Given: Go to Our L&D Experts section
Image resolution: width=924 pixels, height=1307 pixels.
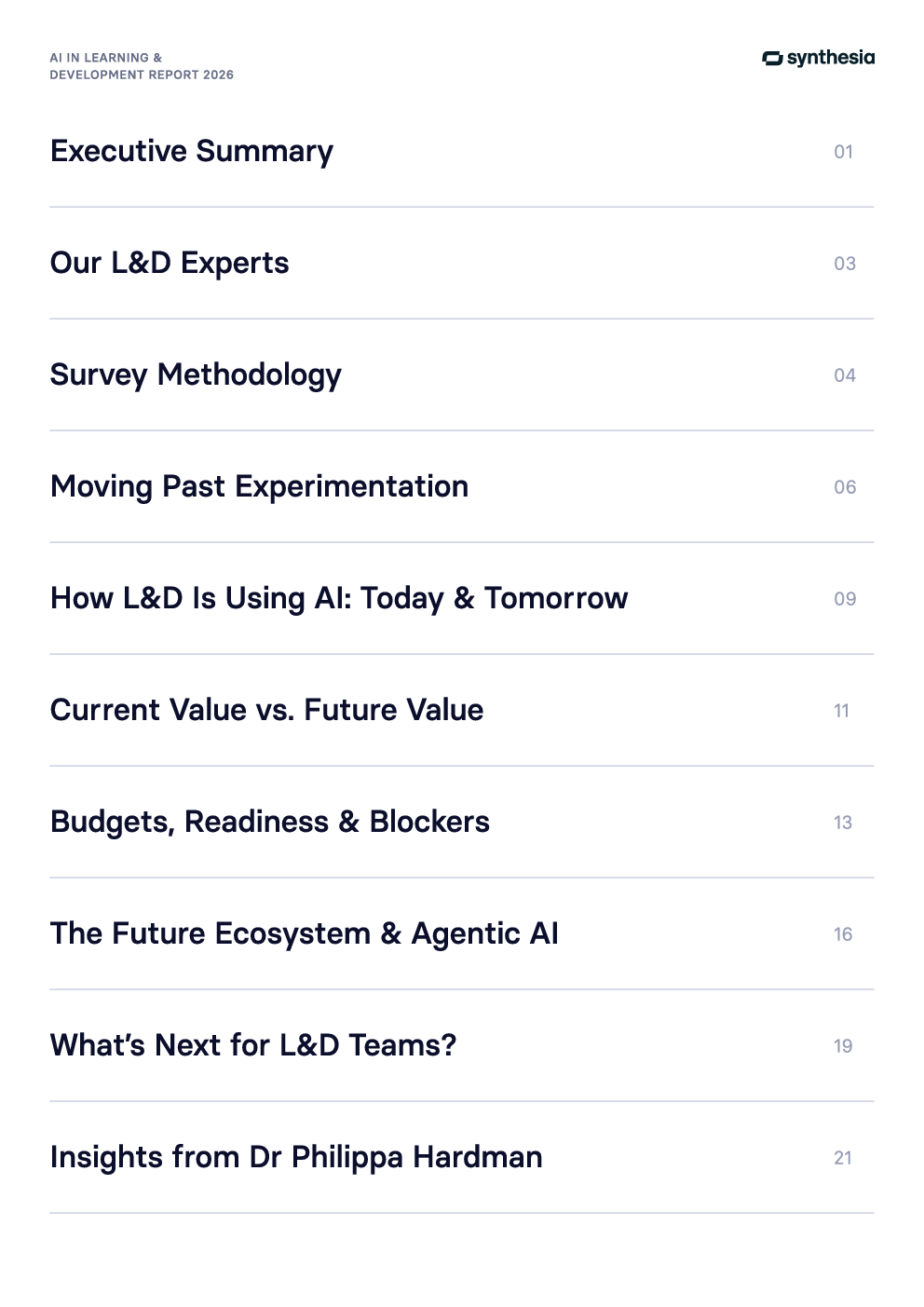Looking at the screenshot, I should (x=170, y=263).
